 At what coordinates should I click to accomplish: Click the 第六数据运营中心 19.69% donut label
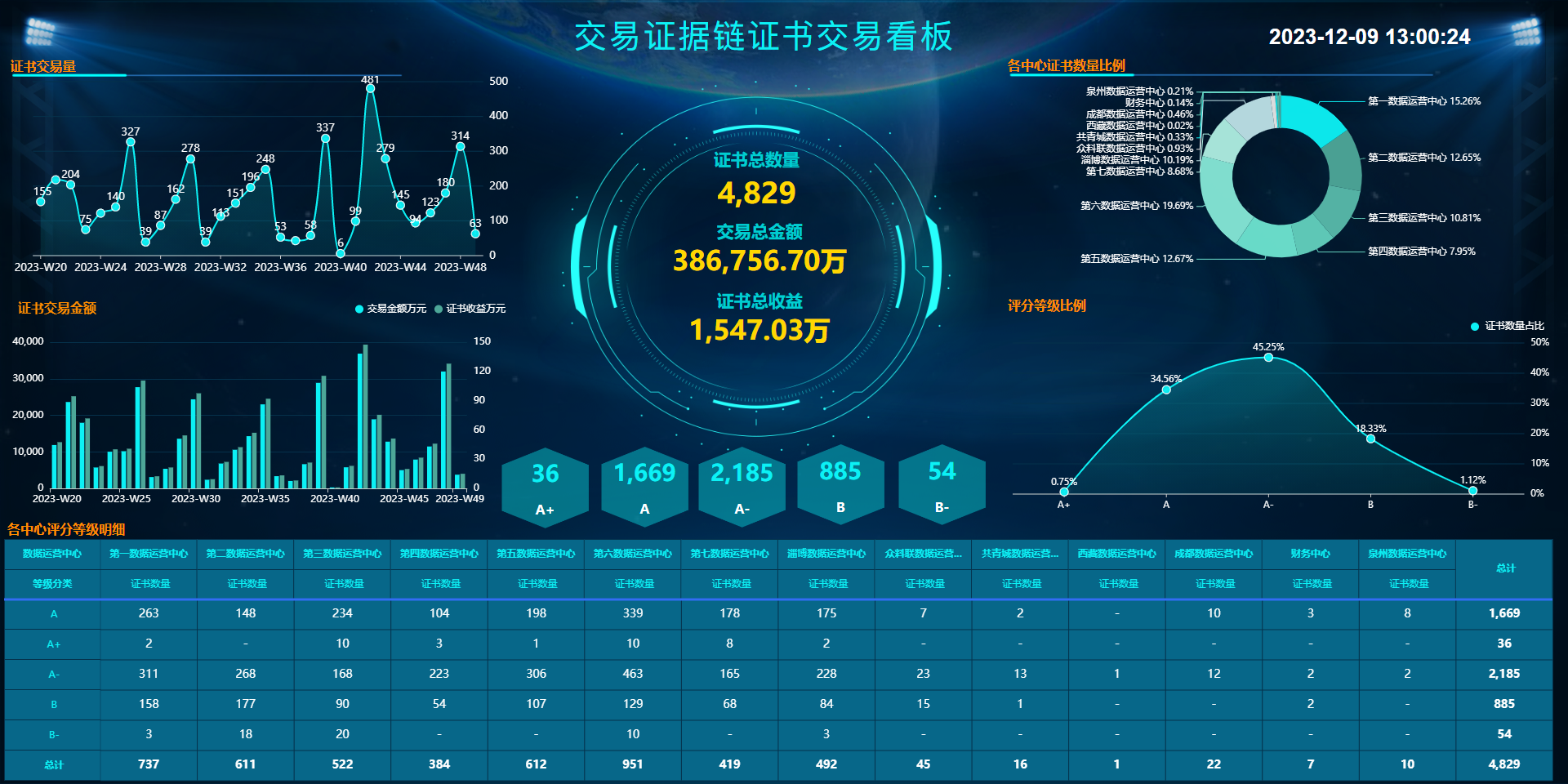[x=1136, y=206]
